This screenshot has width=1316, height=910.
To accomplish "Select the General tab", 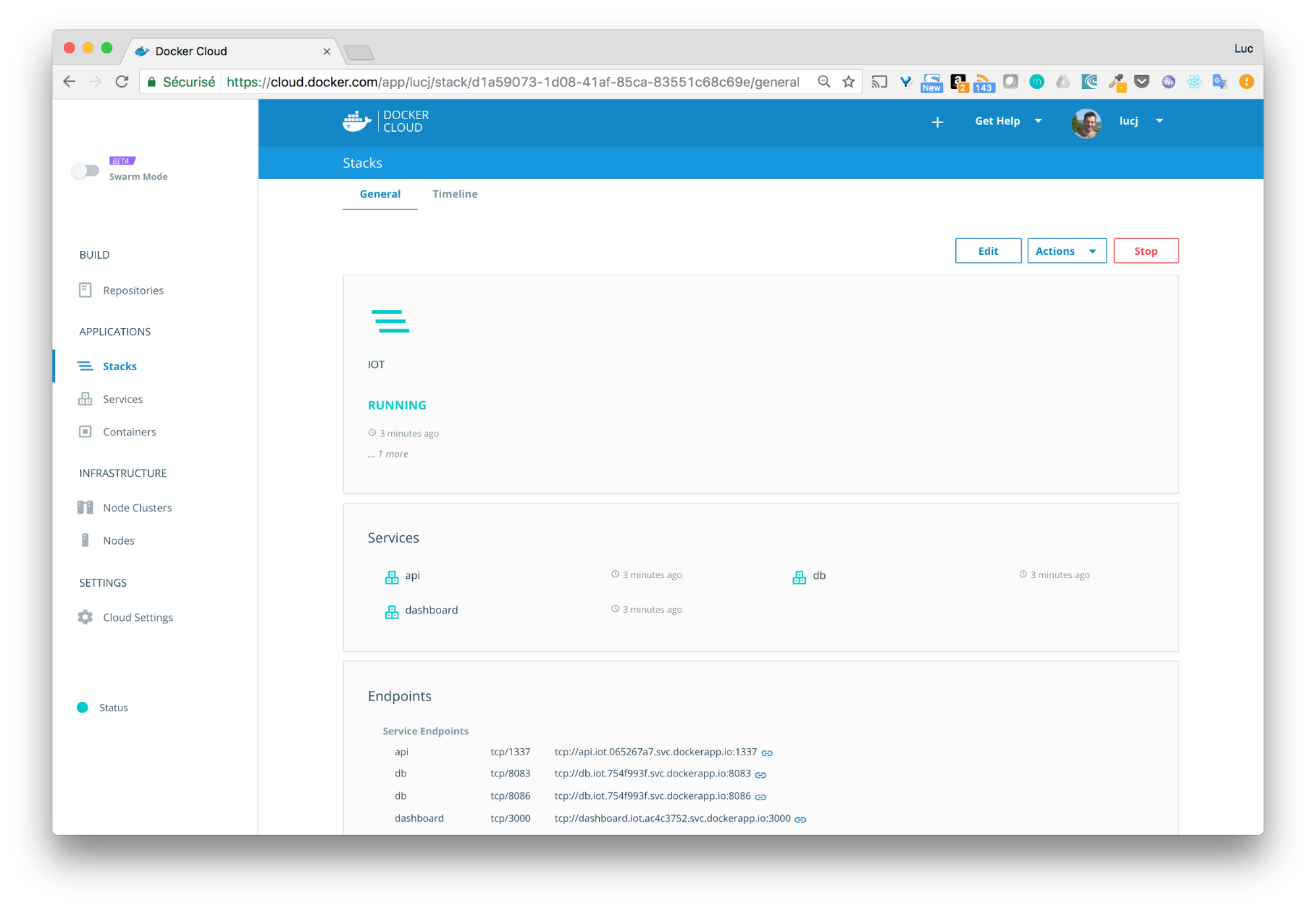I will click(x=380, y=194).
